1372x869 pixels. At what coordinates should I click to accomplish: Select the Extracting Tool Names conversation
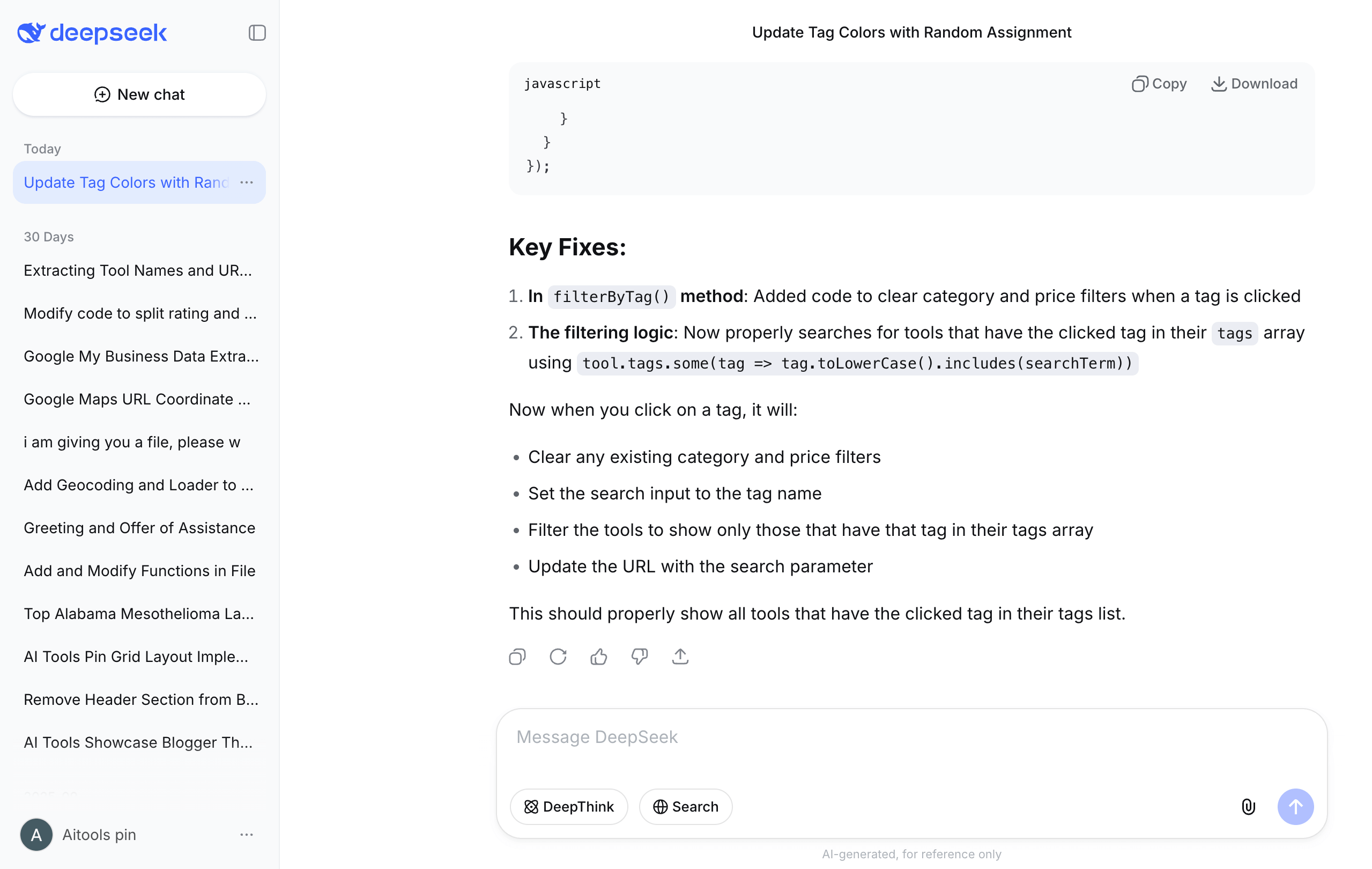click(x=138, y=270)
